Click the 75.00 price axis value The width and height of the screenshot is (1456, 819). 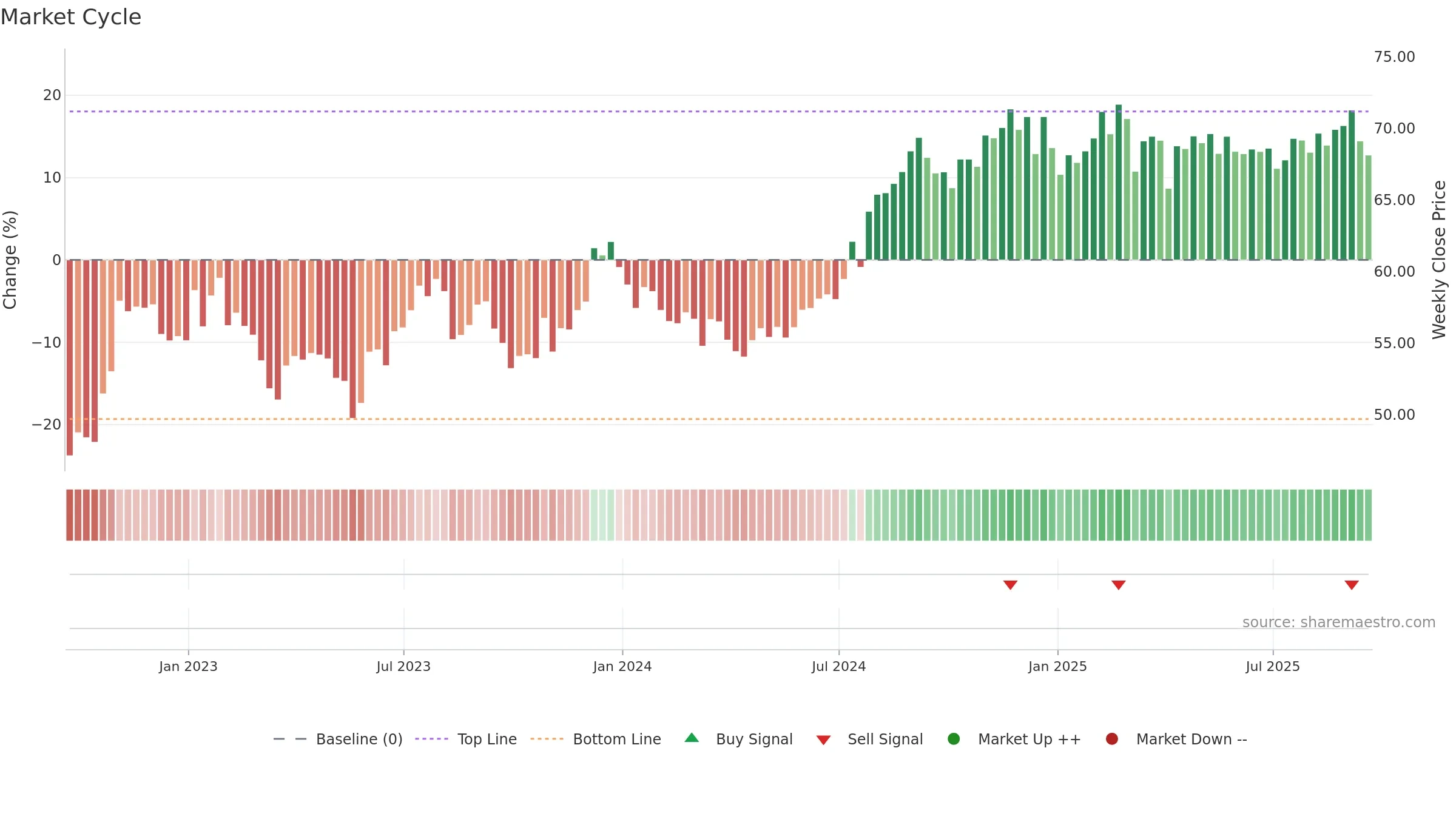click(x=1394, y=56)
